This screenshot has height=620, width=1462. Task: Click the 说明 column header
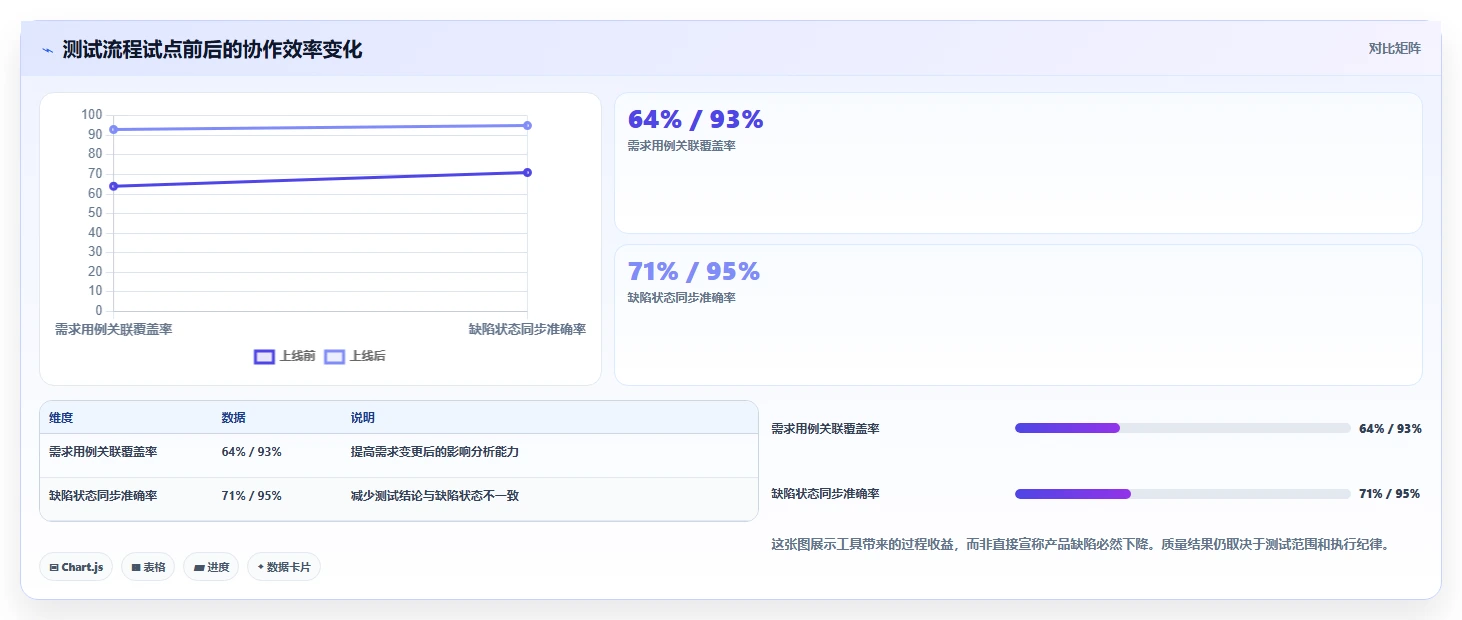coord(362,418)
